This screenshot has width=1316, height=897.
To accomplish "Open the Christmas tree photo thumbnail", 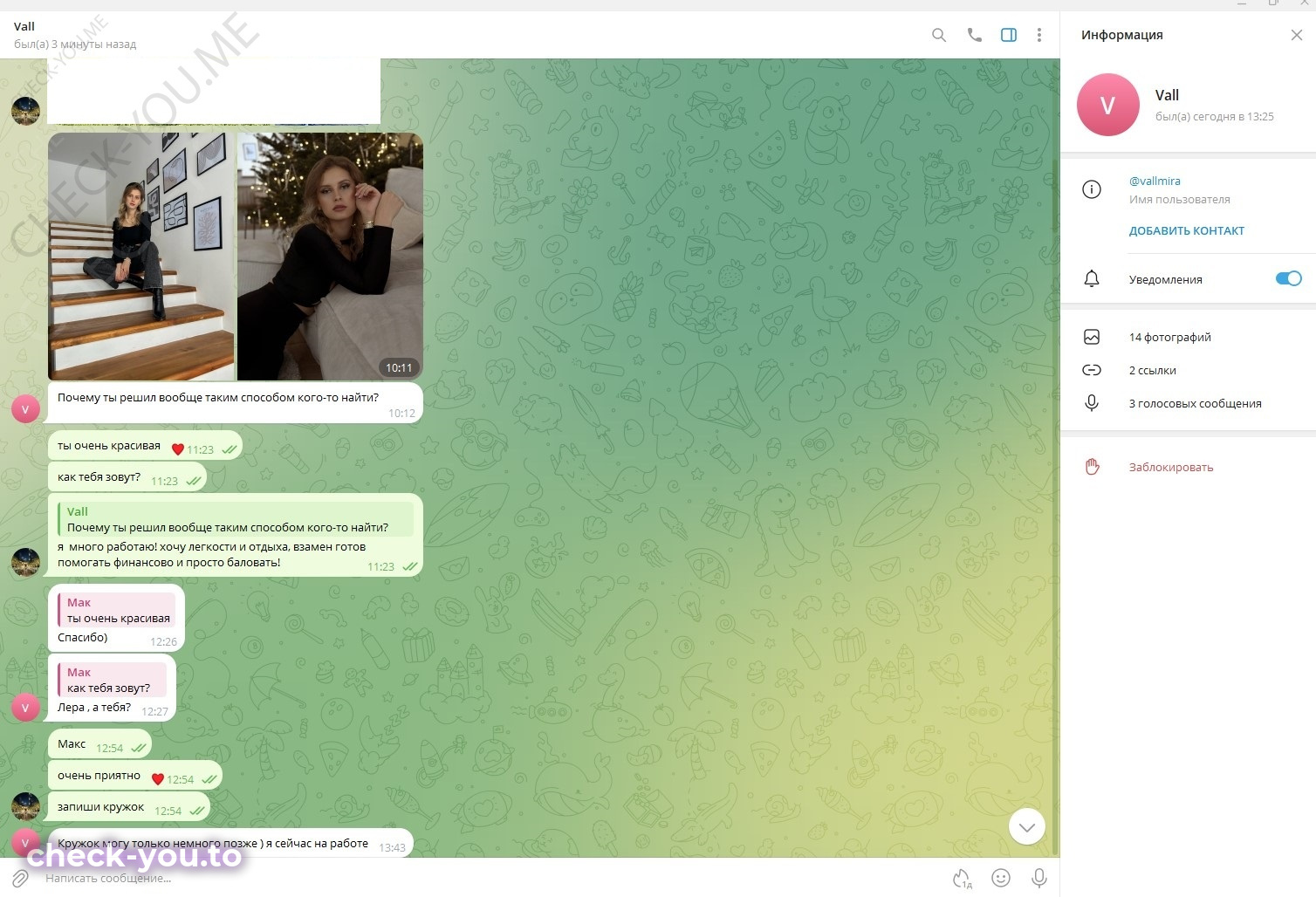I will 330,257.
